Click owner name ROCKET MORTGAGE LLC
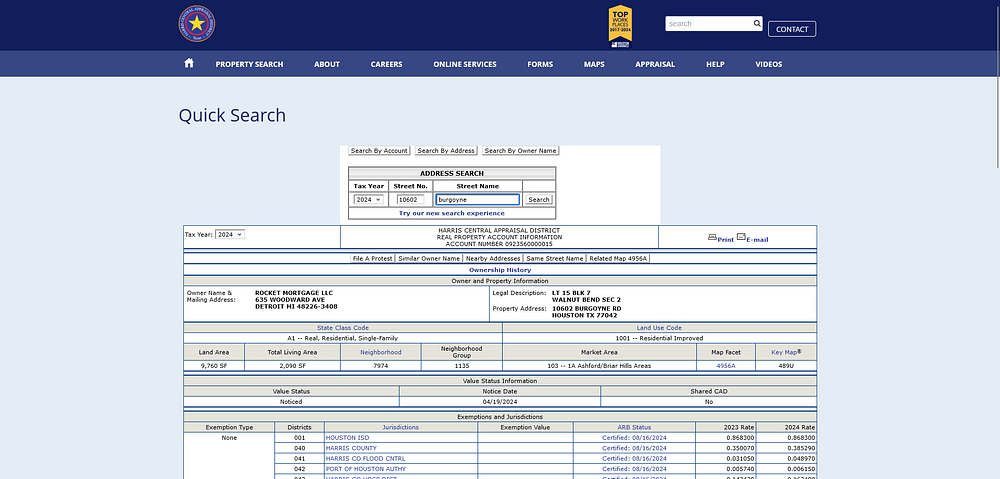The image size is (1000, 479). 293,293
